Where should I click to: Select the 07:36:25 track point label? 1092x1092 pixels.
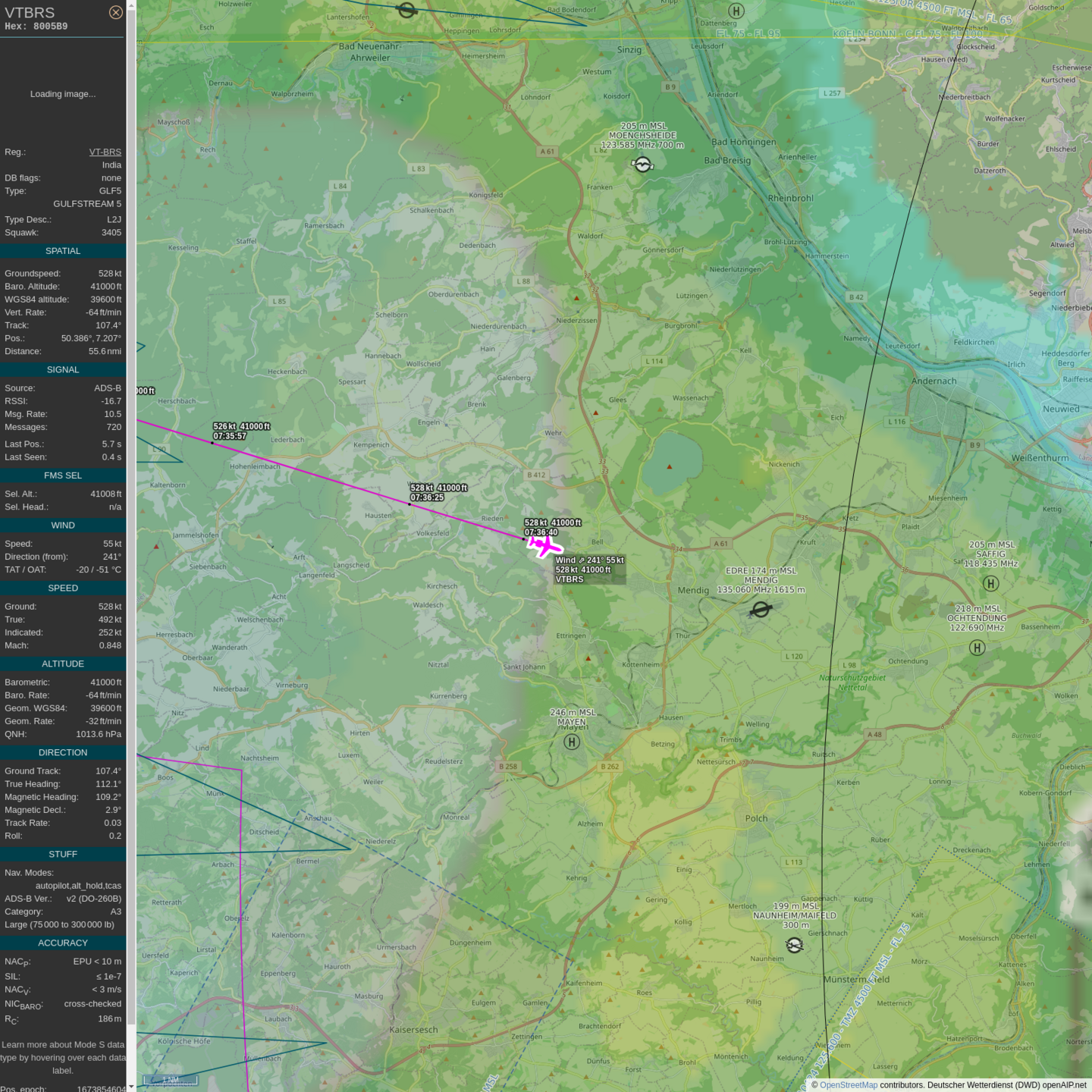pyautogui.click(x=438, y=493)
